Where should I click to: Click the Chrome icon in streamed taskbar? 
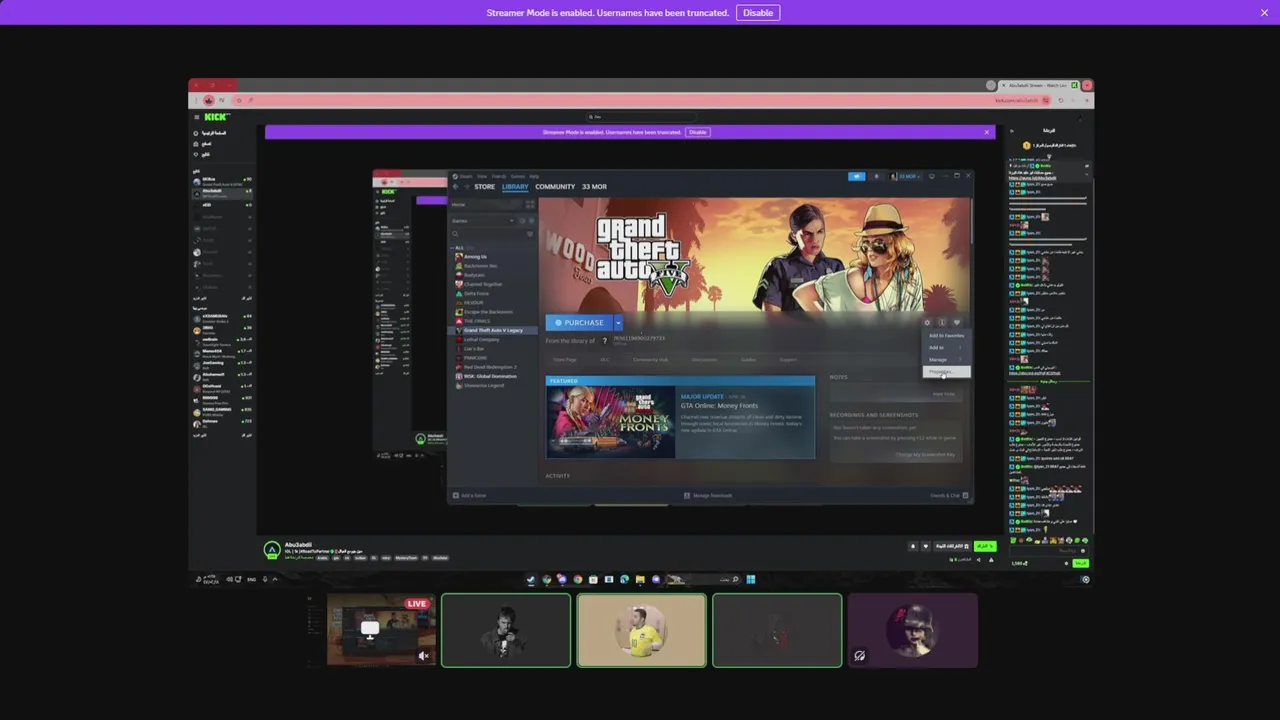(x=577, y=579)
